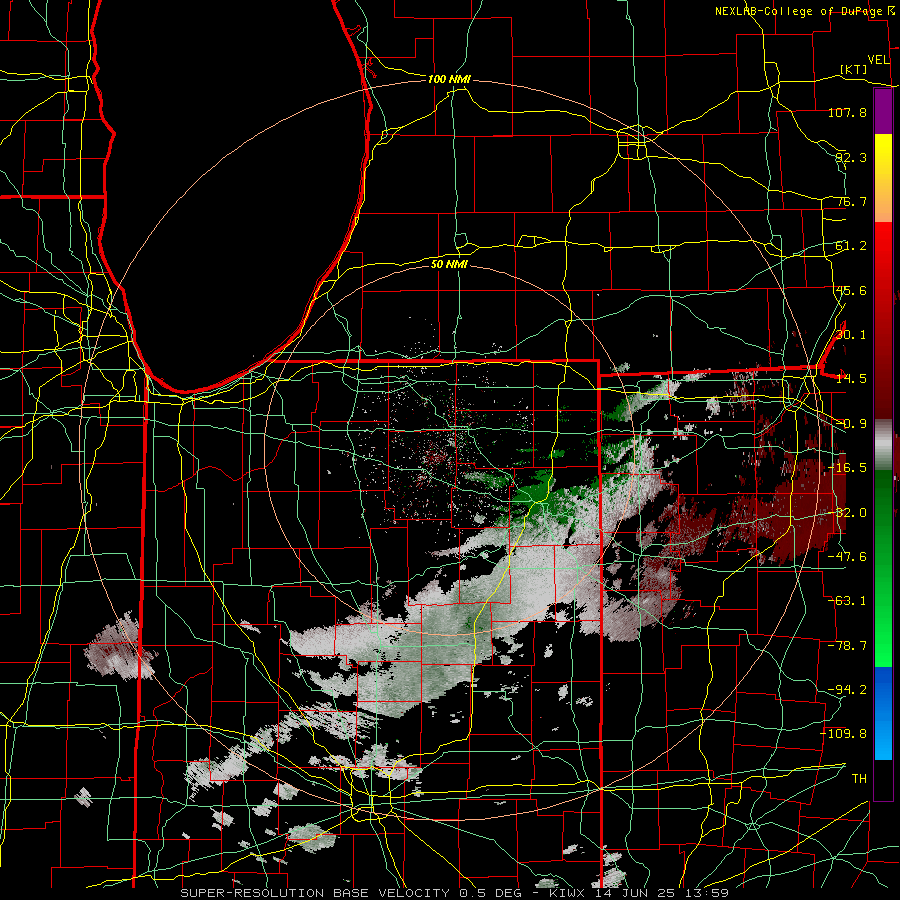Click the 107.8 velocity scale value
900x900 pixels.
click(847, 112)
